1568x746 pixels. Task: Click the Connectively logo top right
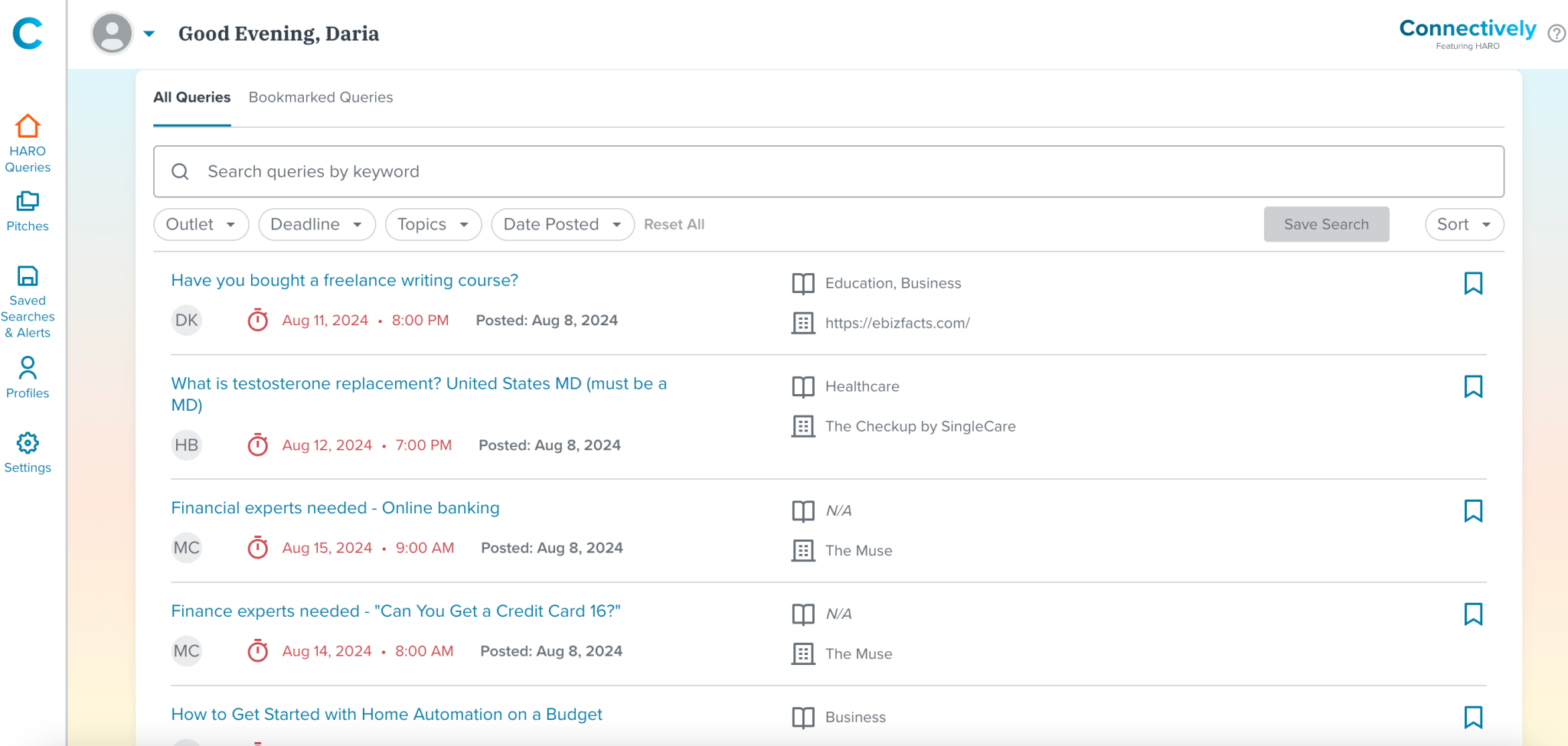point(1467,29)
